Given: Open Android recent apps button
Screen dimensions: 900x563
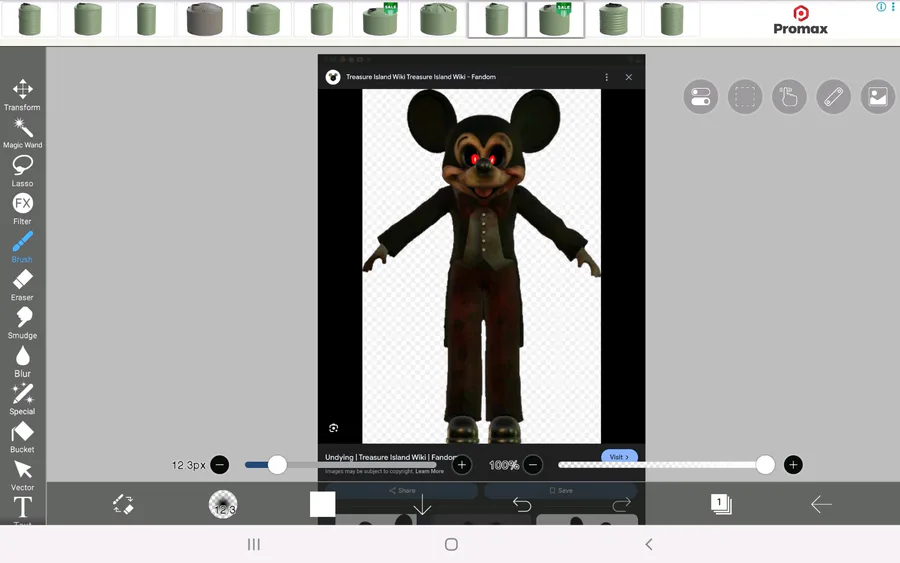Looking at the screenshot, I should (254, 544).
